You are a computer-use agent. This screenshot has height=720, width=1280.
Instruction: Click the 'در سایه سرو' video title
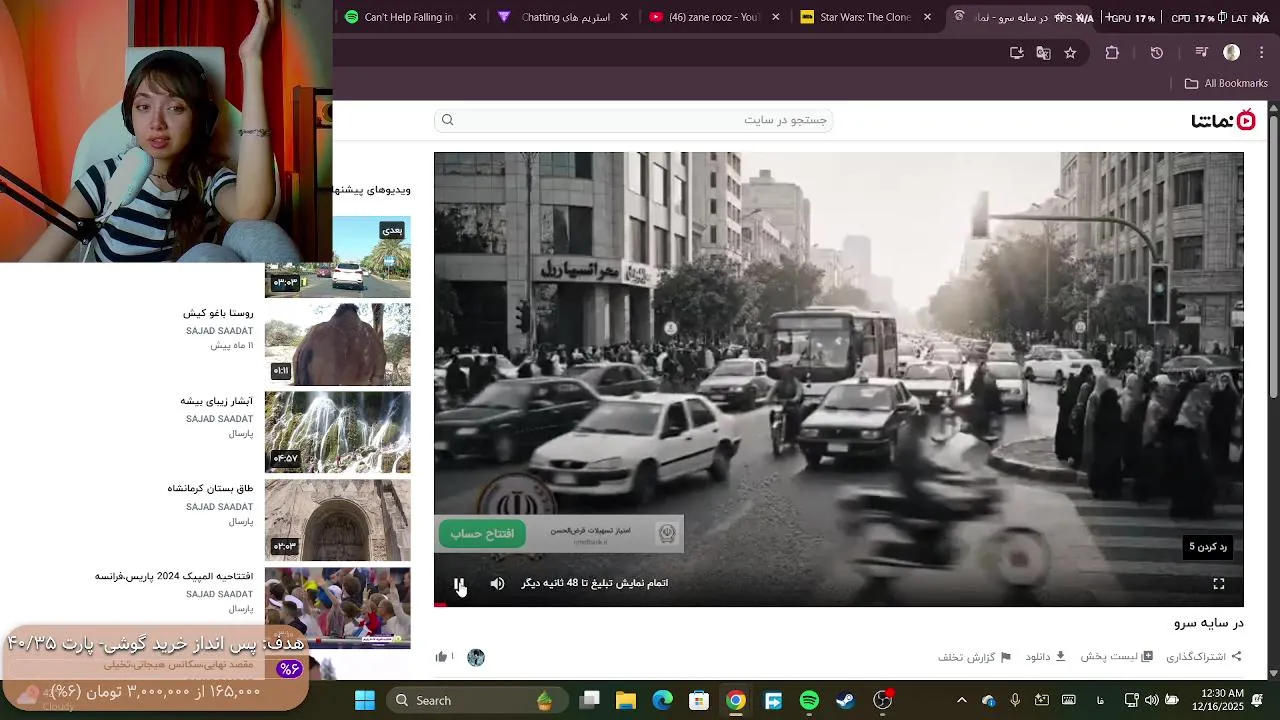(1209, 623)
